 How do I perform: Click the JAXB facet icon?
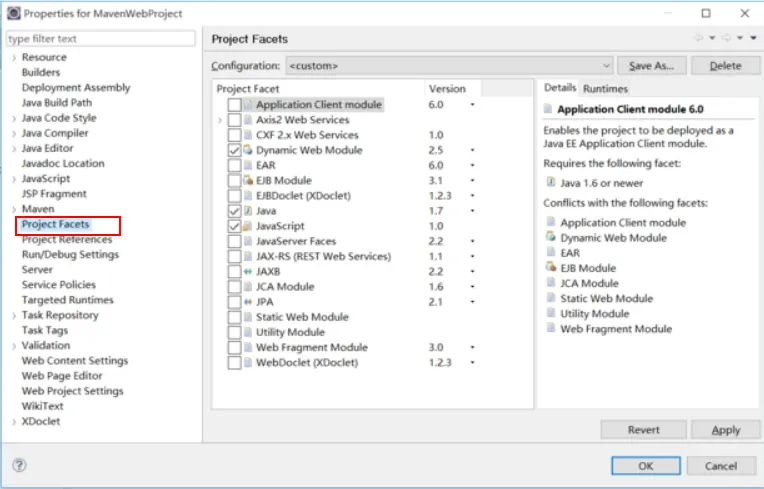tap(248, 271)
